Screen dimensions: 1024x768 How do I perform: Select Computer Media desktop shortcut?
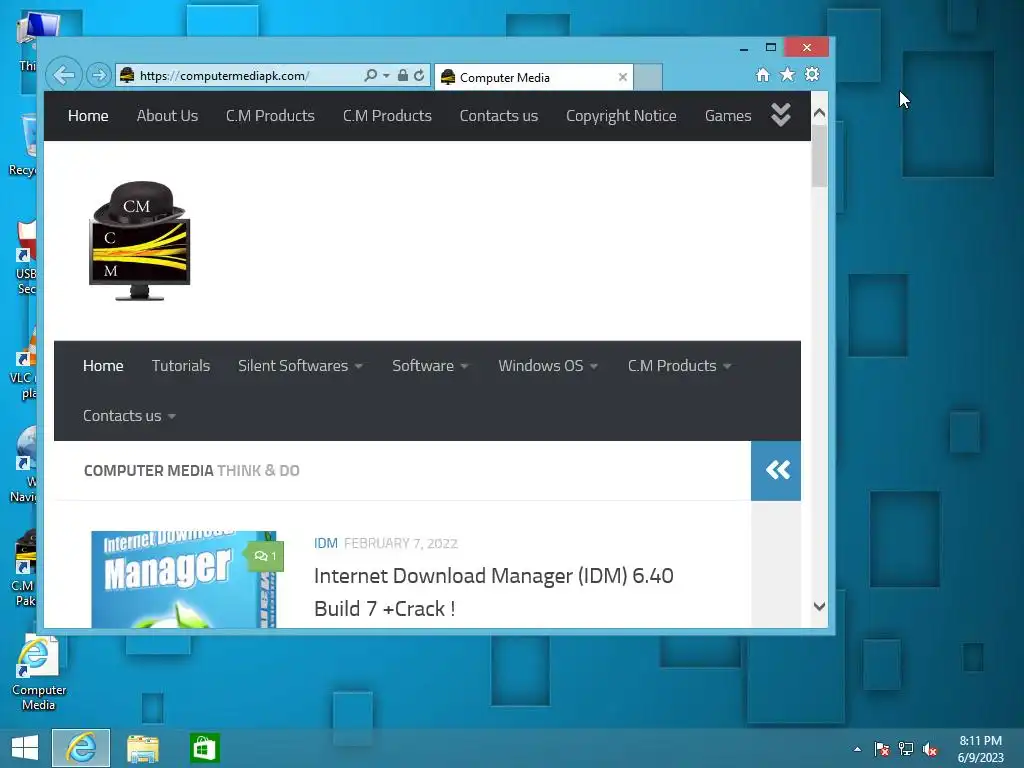tap(39, 673)
